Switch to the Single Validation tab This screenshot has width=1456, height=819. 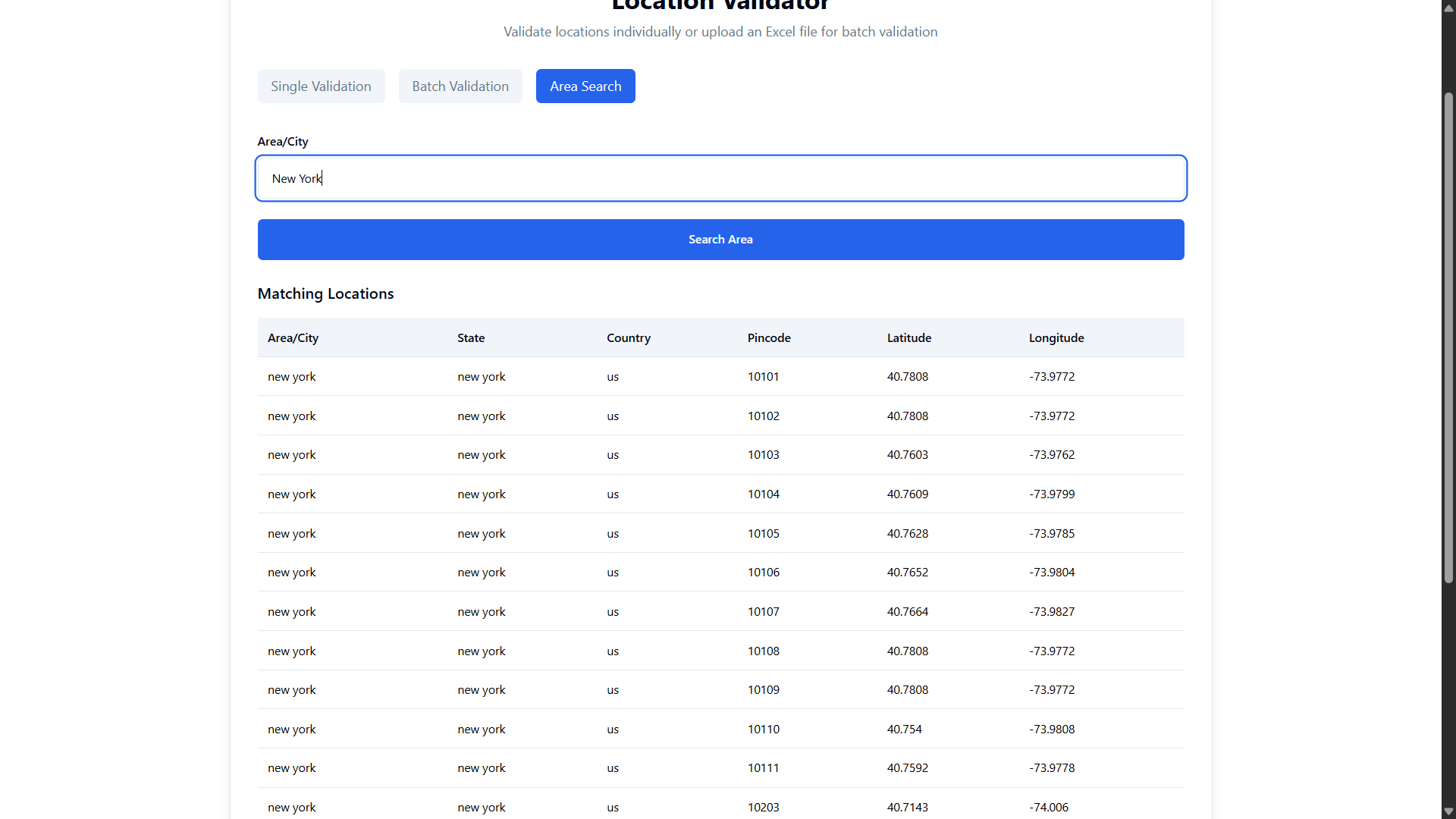click(321, 86)
